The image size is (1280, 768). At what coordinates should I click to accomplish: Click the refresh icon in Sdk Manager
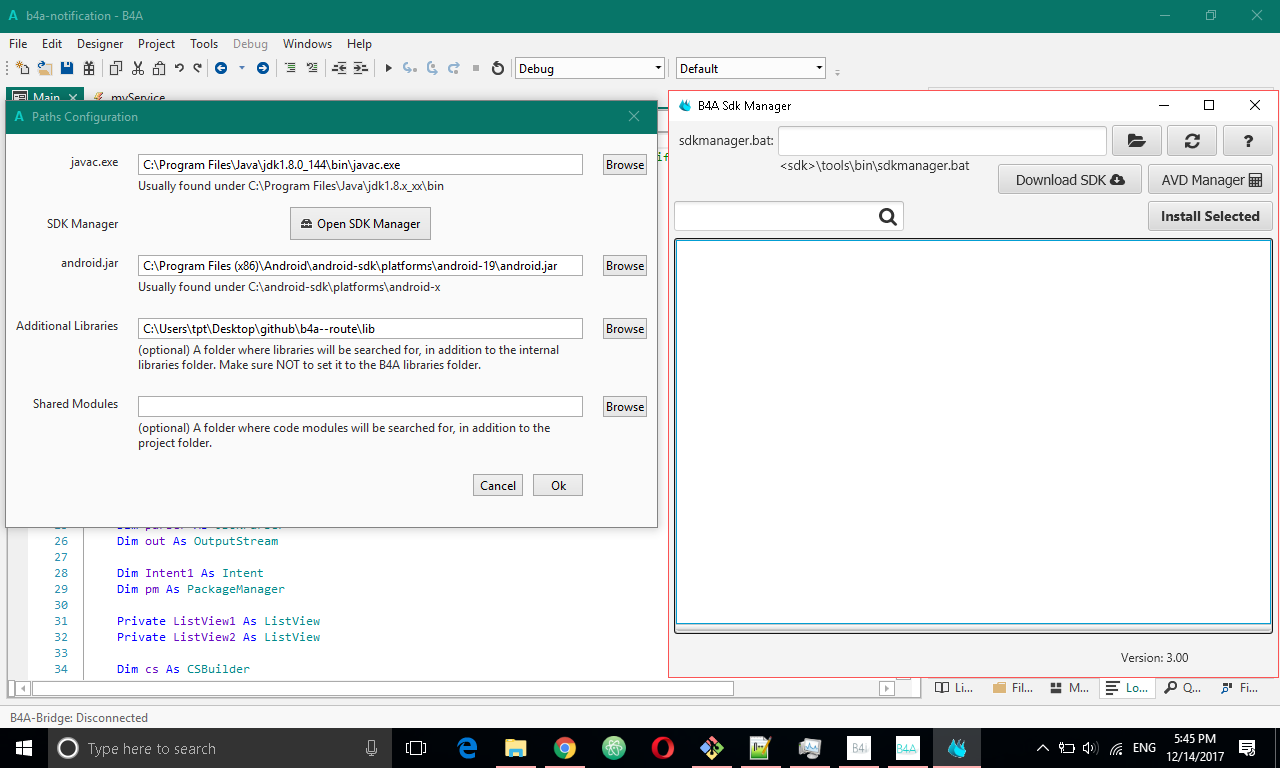1192,141
